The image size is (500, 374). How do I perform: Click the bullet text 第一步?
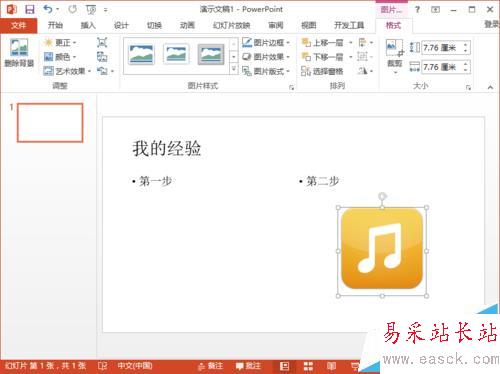click(156, 181)
